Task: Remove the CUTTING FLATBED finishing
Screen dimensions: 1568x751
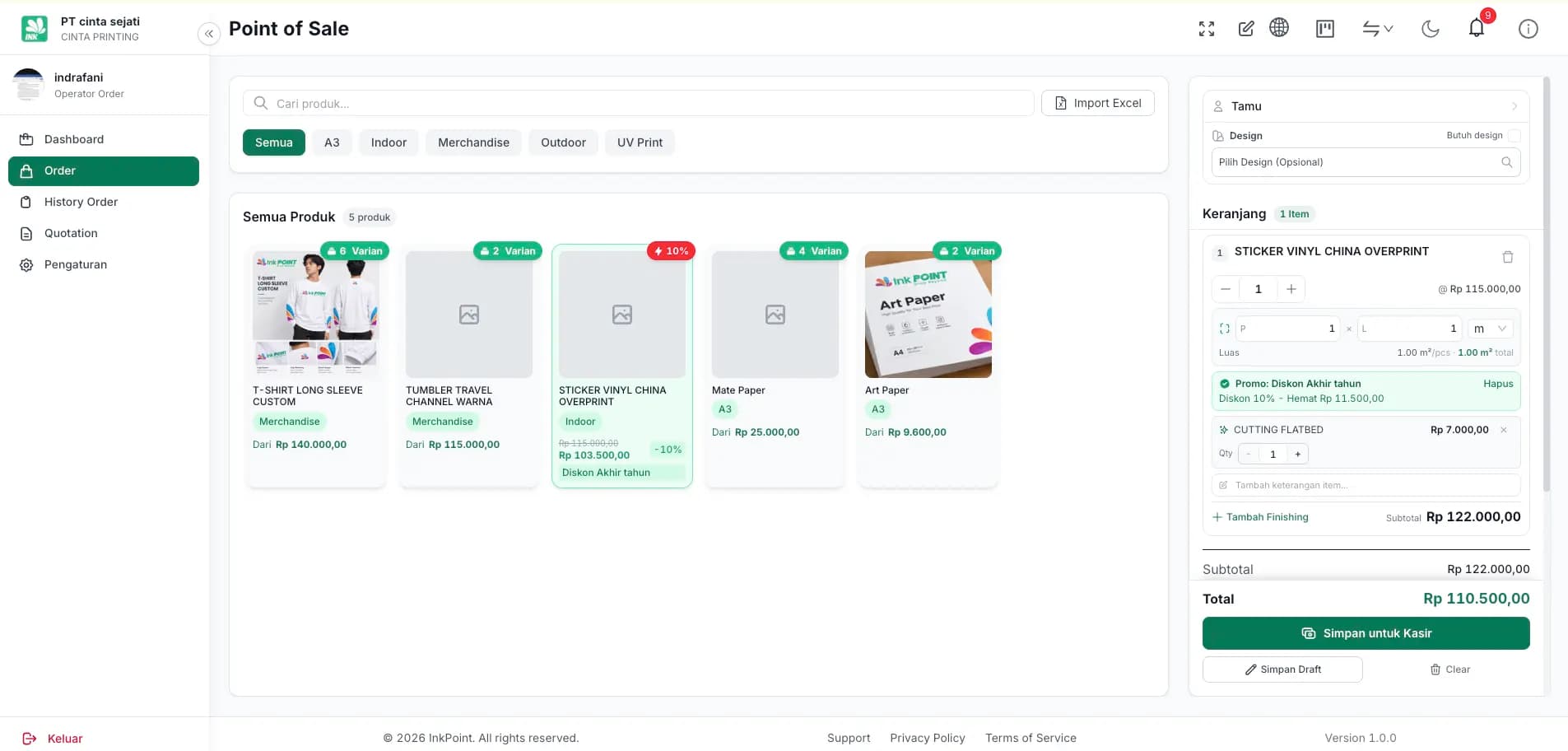Action: tap(1504, 430)
